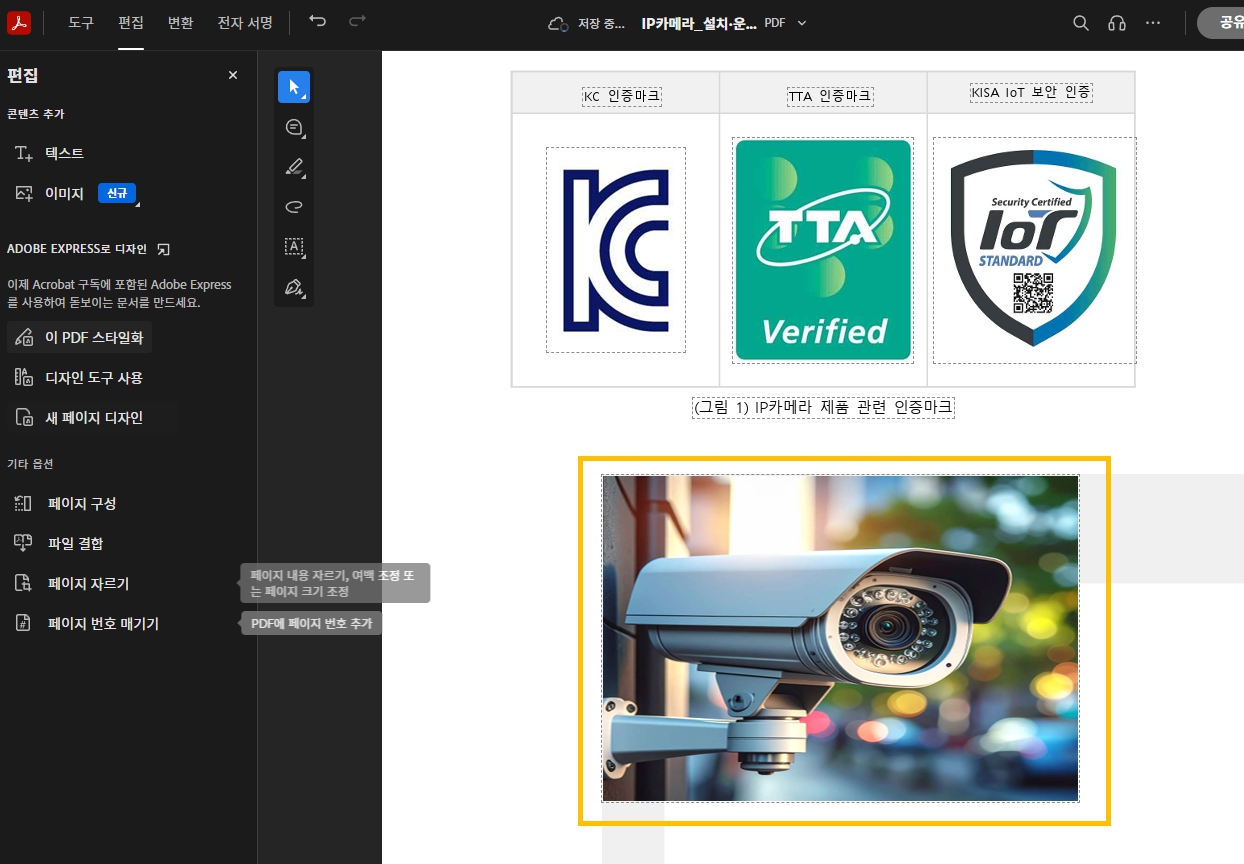Switch to the 편집 tab
This screenshot has width=1244, height=864.
pos(131,22)
